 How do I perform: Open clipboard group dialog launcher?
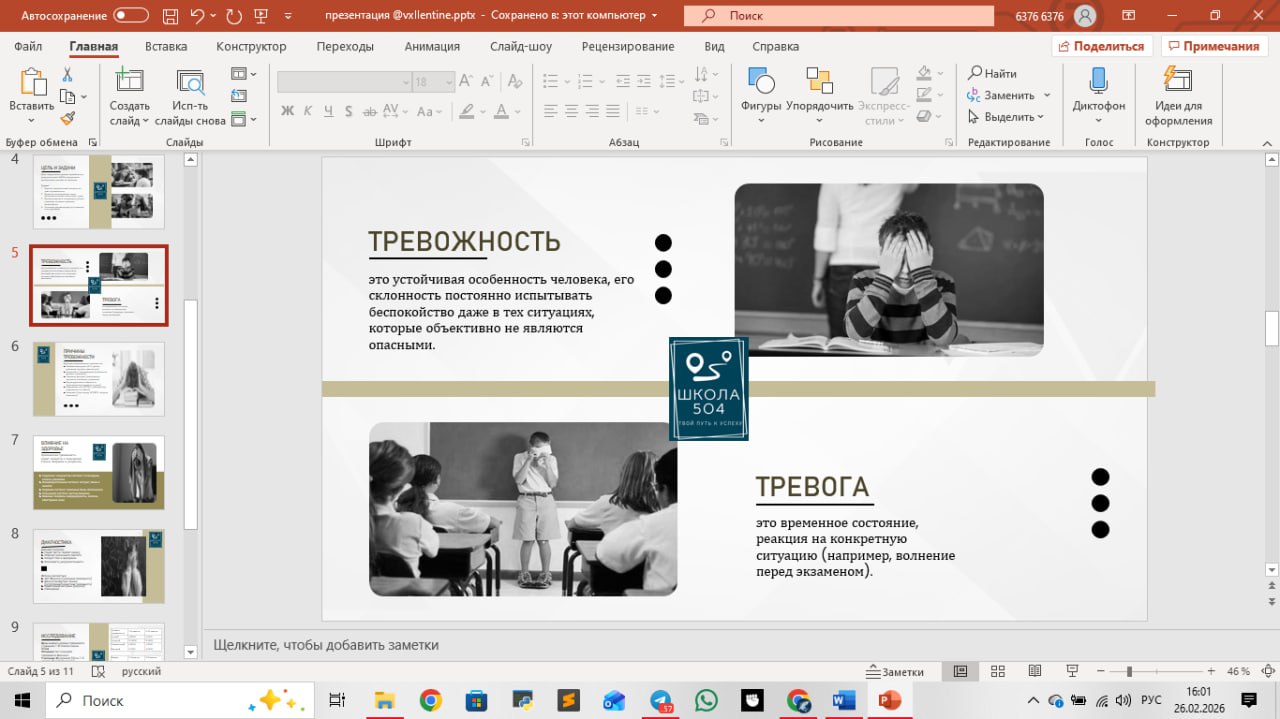[93, 143]
